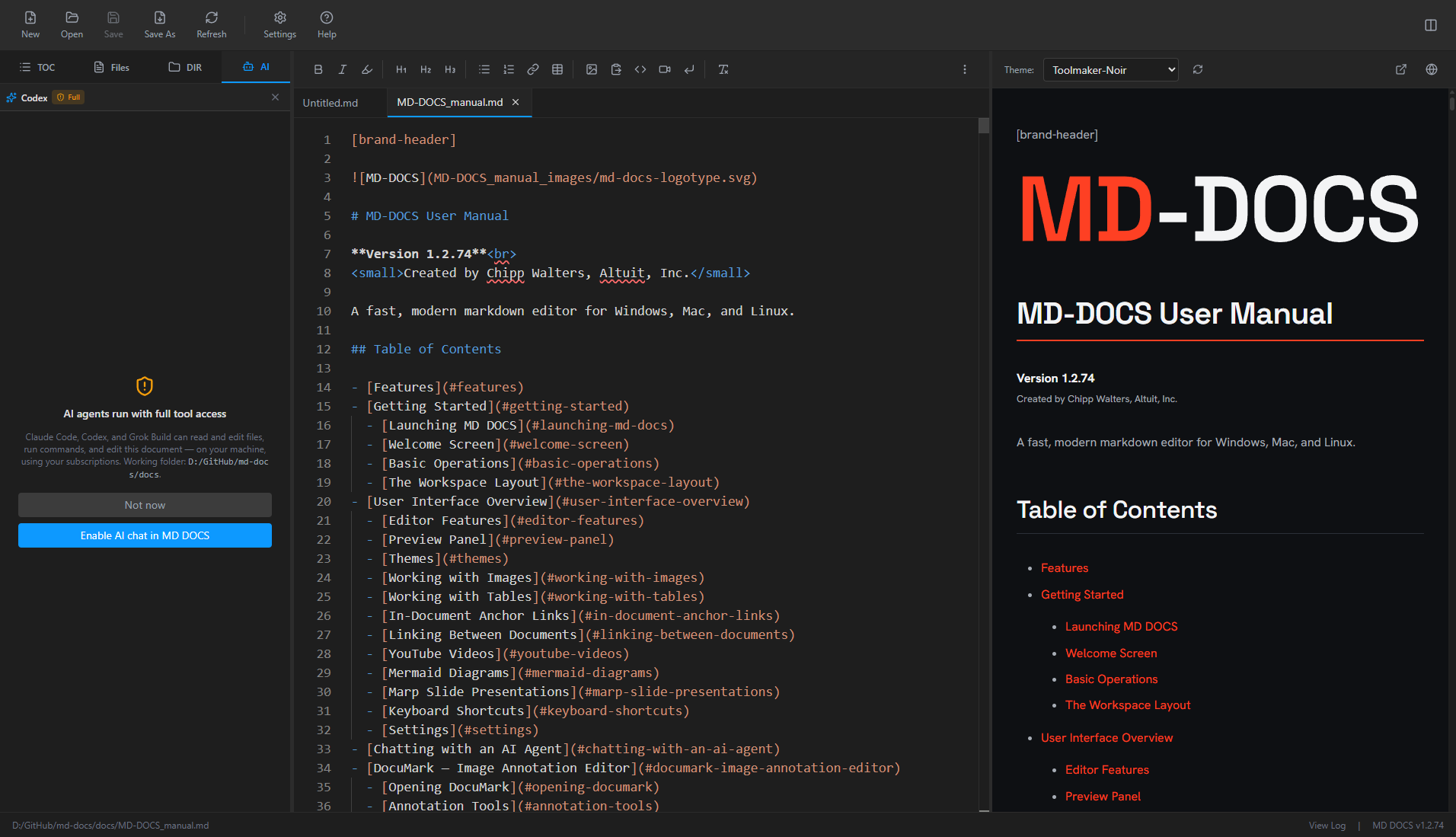Screen dimensions: 1456x837
Task: Click Save As in the toolbar
Action: click(x=160, y=24)
